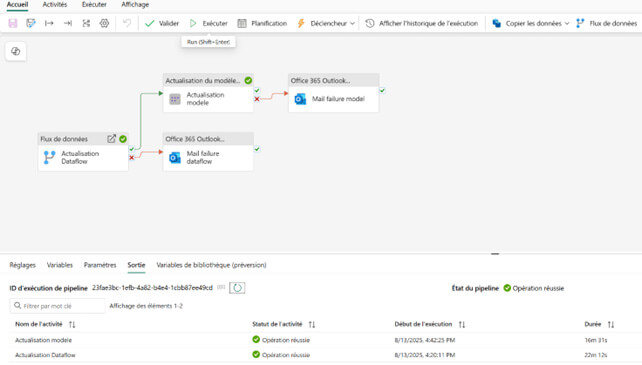
Task: Open the Réglages tab
Action: click(x=23, y=265)
